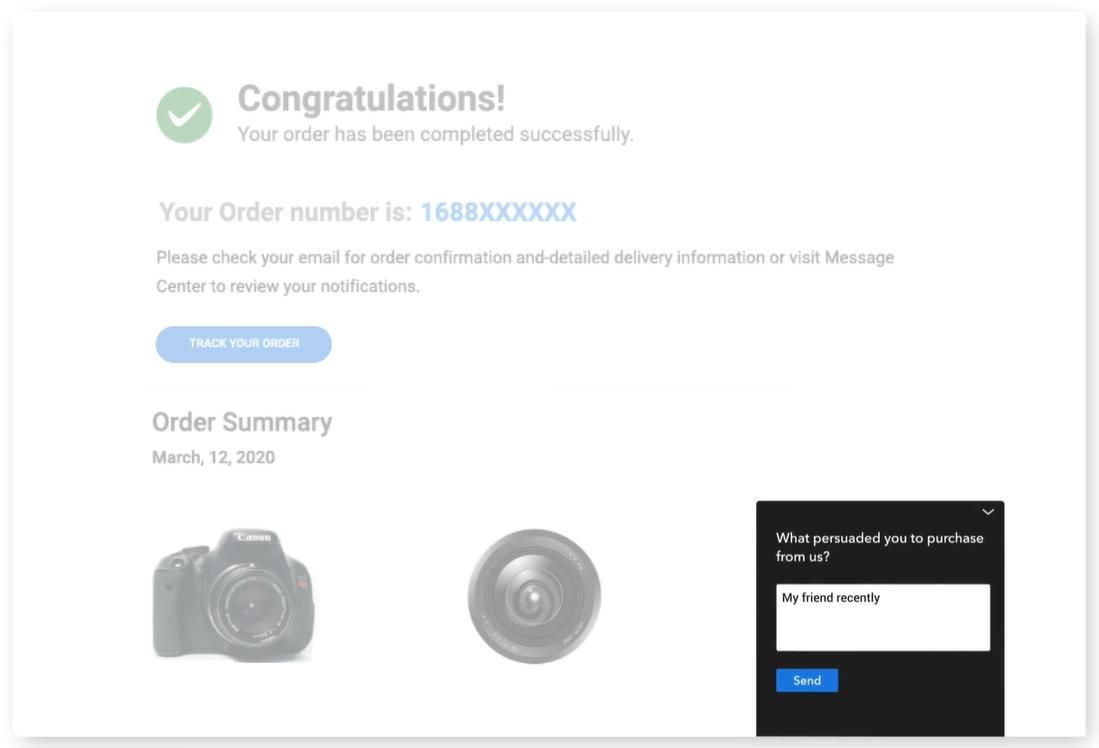Select the camera lens product thumbnail
This screenshot has width=1099, height=748.
click(534, 596)
